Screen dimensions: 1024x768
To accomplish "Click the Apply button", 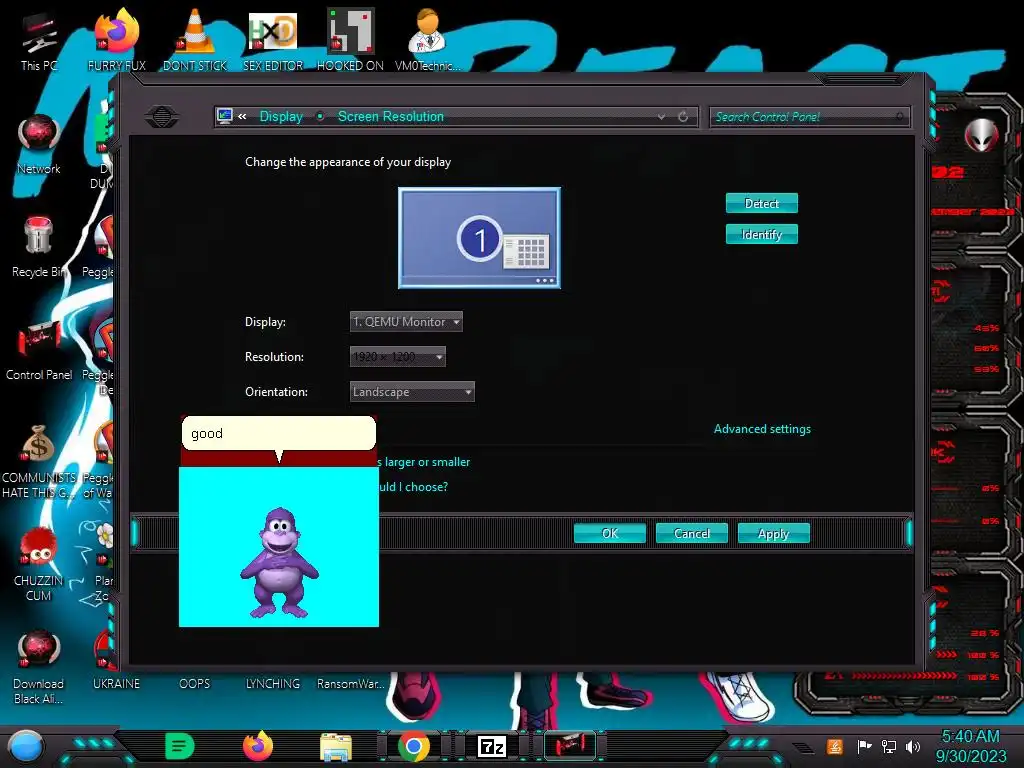I will pos(773,534).
